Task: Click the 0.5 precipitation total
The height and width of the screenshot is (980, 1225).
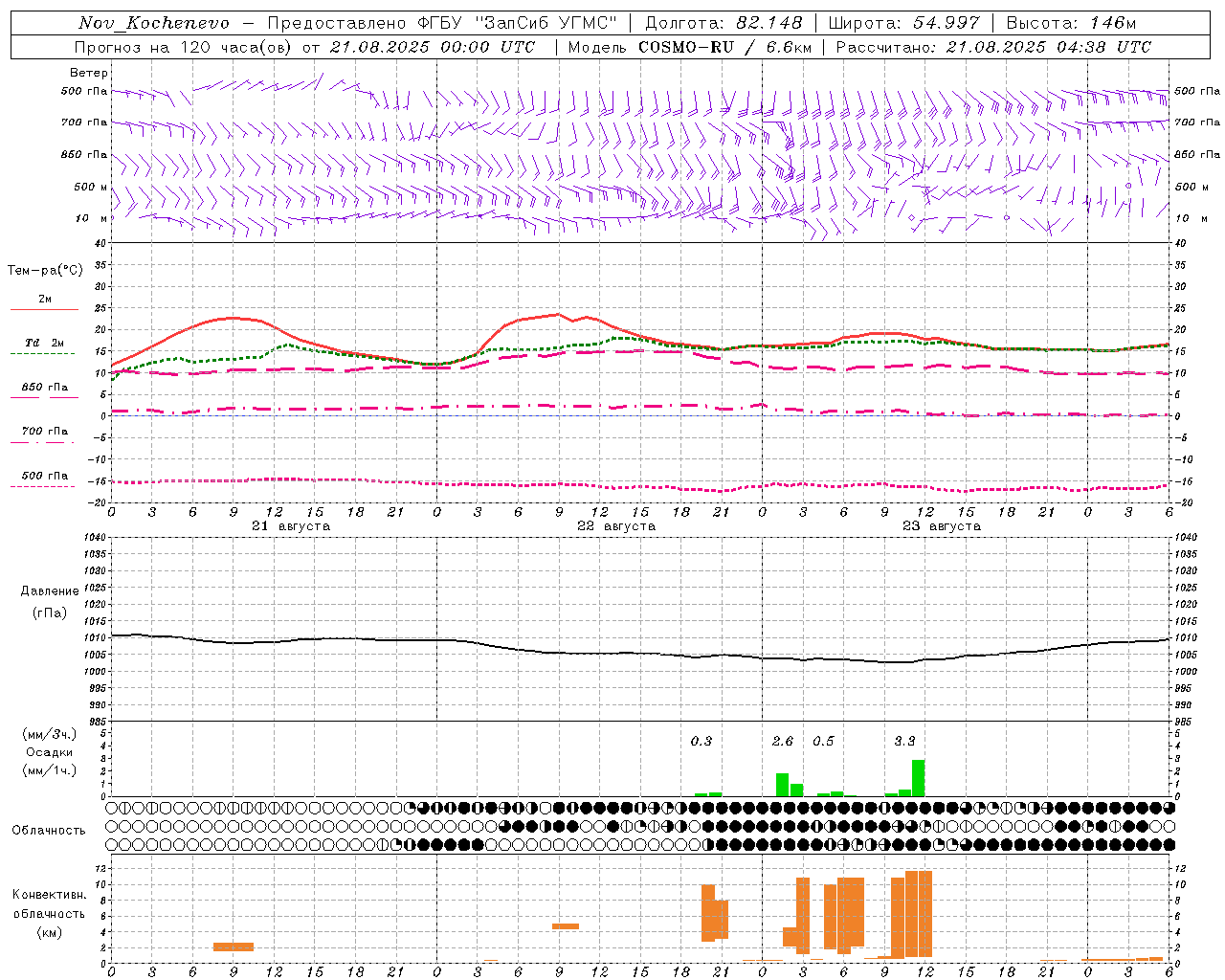Action: point(823,741)
